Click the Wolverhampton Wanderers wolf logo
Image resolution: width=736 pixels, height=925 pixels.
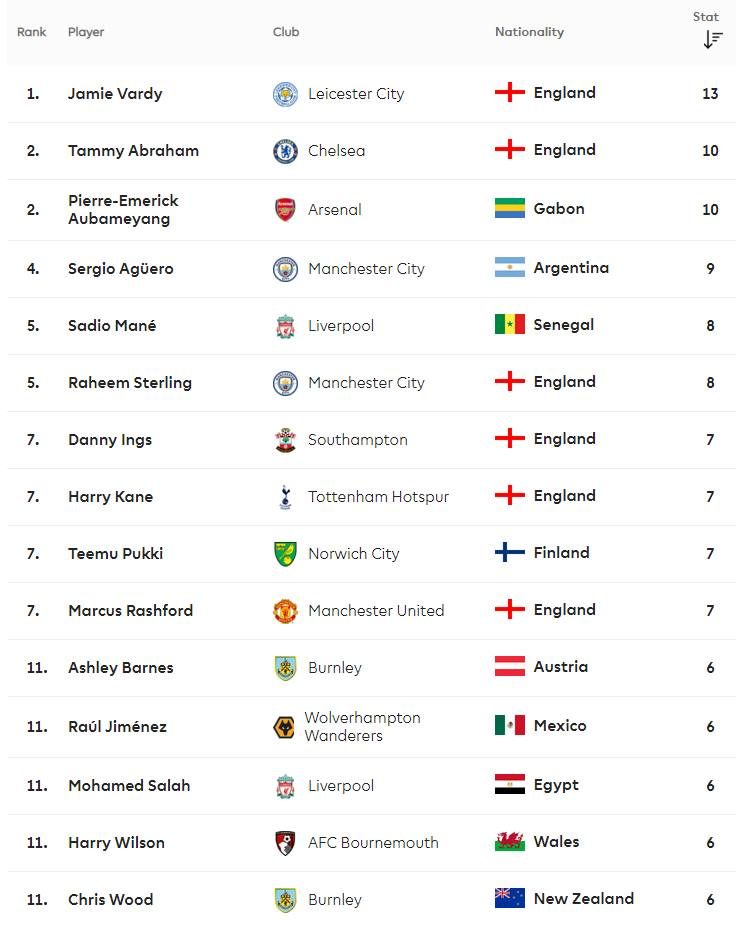(x=285, y=727)
